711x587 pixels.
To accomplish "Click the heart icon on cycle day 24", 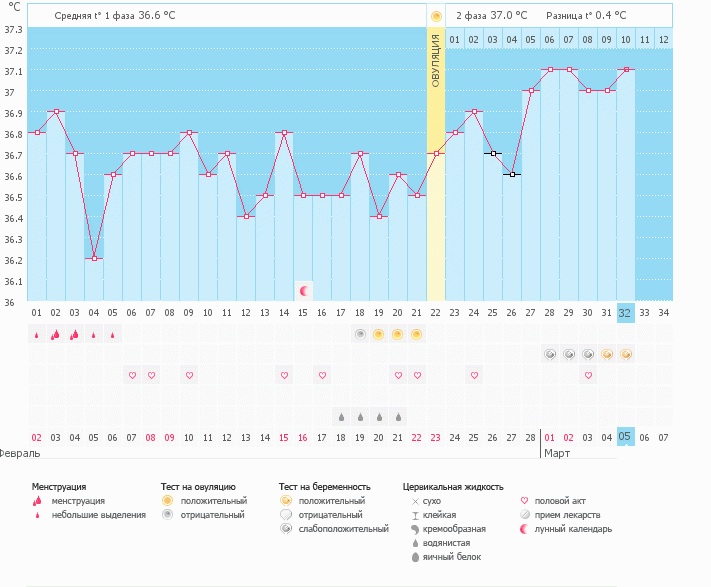I will (474, 375).
